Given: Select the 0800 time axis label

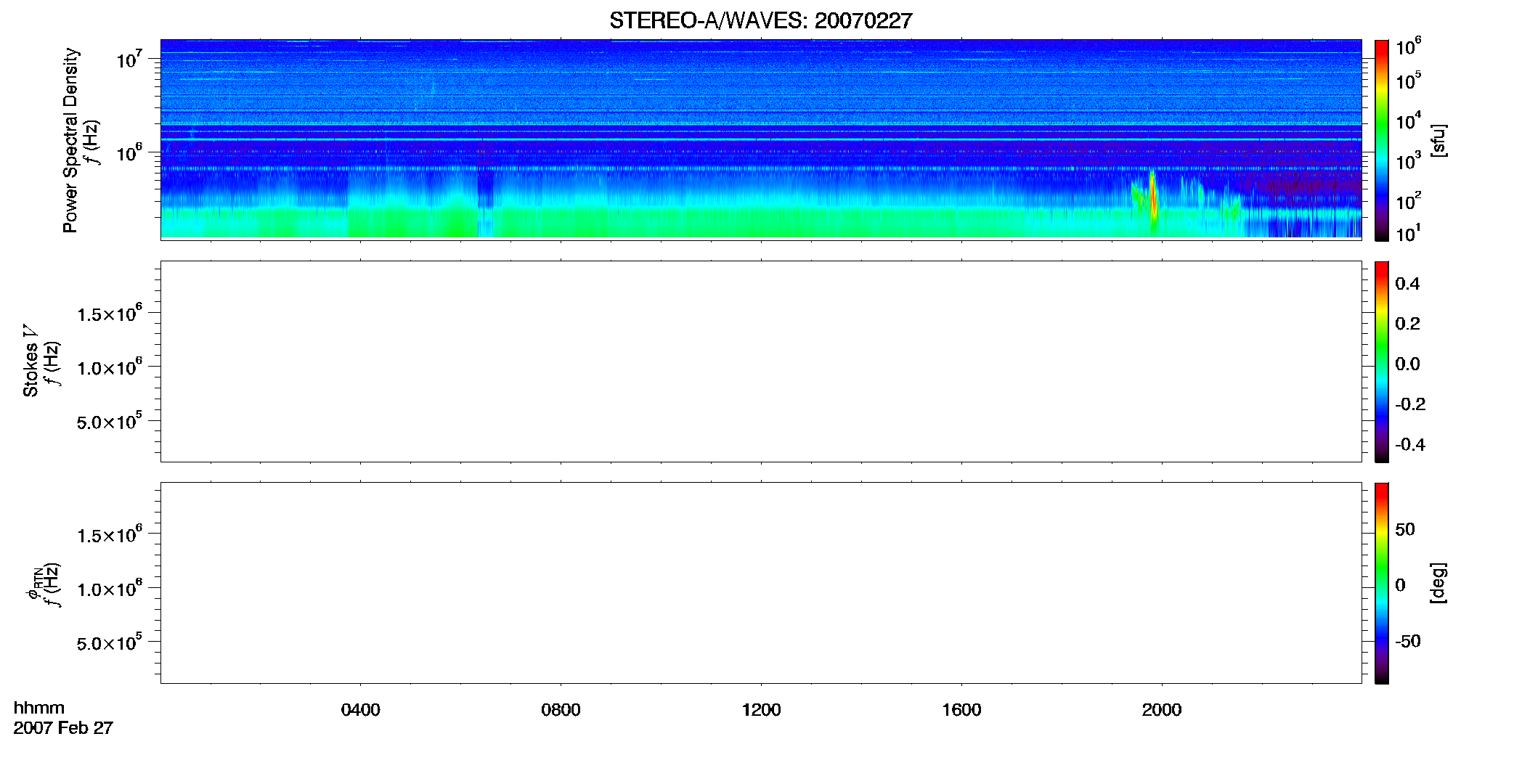Looking at the screenshot, I should (x=561, y=710).
